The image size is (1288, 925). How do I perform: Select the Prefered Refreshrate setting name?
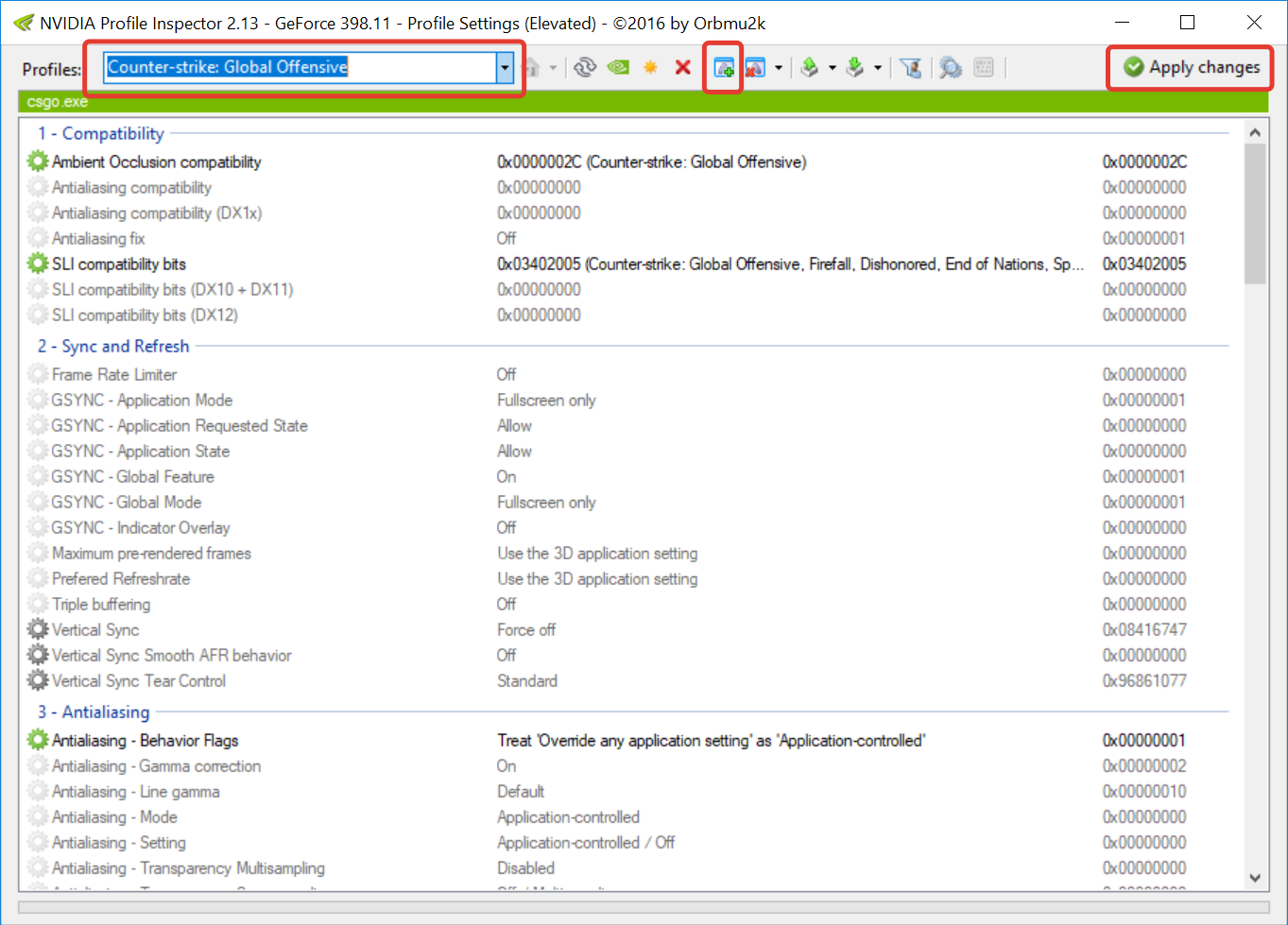tap(121, 578)
